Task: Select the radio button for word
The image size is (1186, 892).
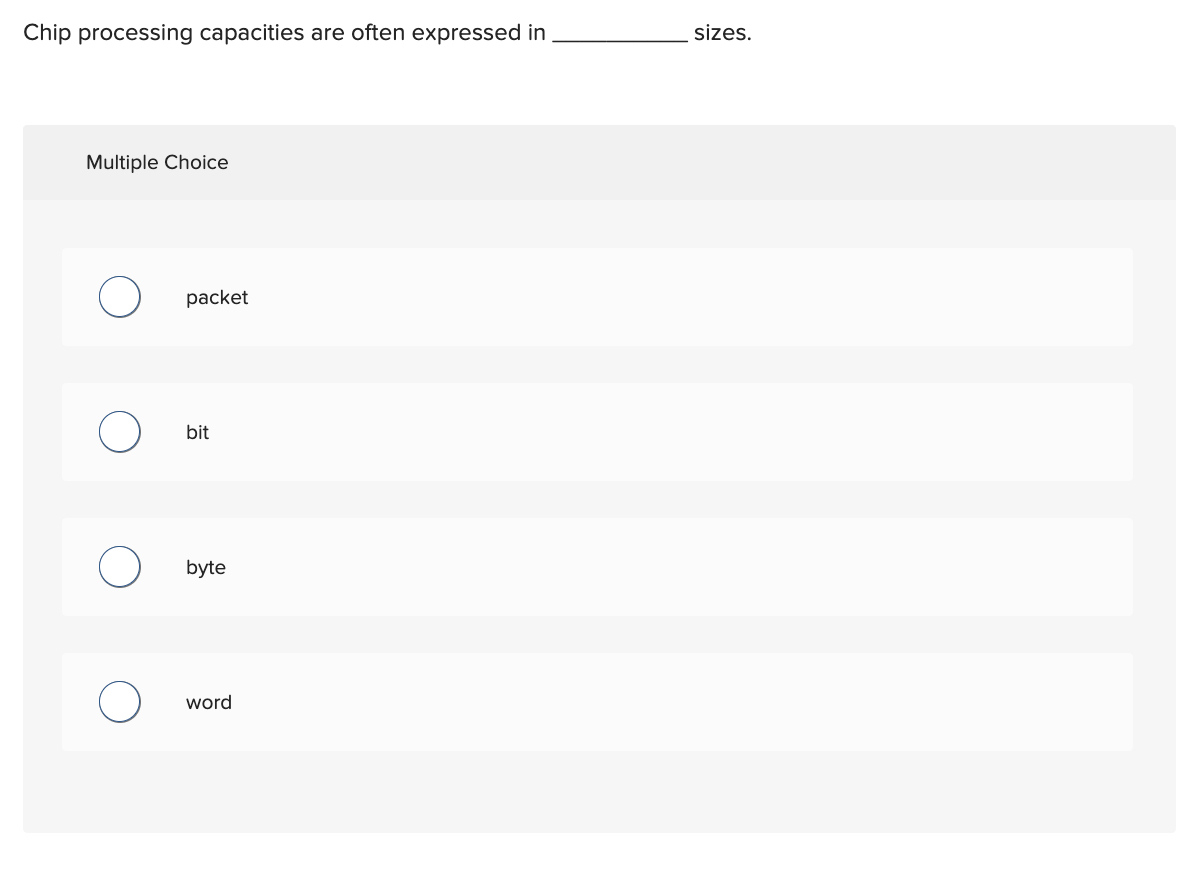Action: [x=119, y=701]
